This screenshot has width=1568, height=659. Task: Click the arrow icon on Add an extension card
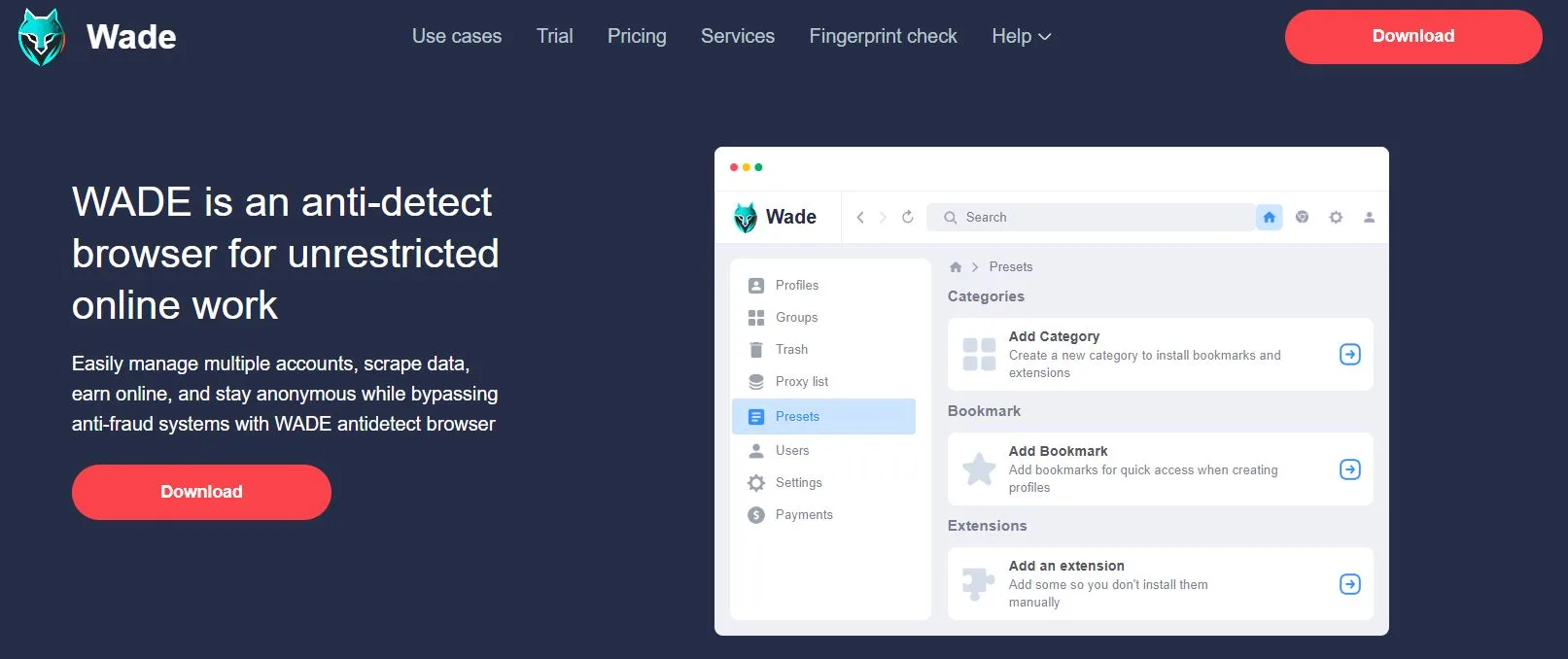click(1349, 584)
